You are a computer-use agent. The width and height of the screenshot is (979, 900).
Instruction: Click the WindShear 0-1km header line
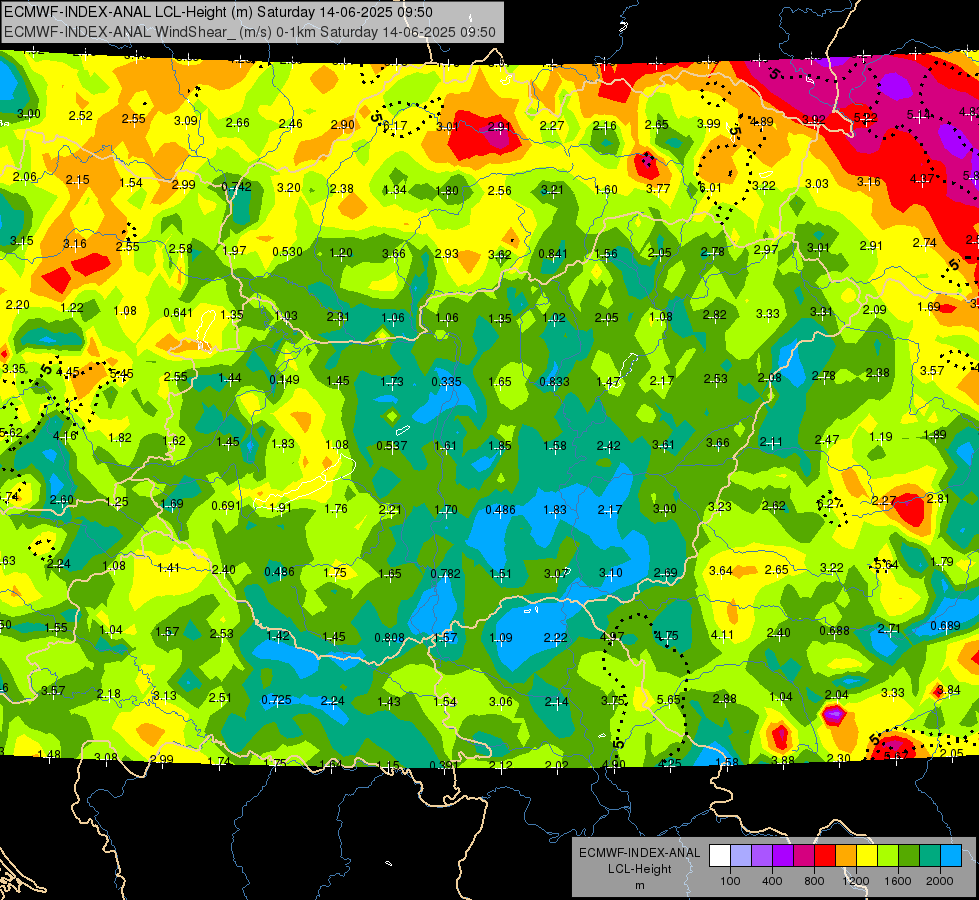[x=250, y=32]
